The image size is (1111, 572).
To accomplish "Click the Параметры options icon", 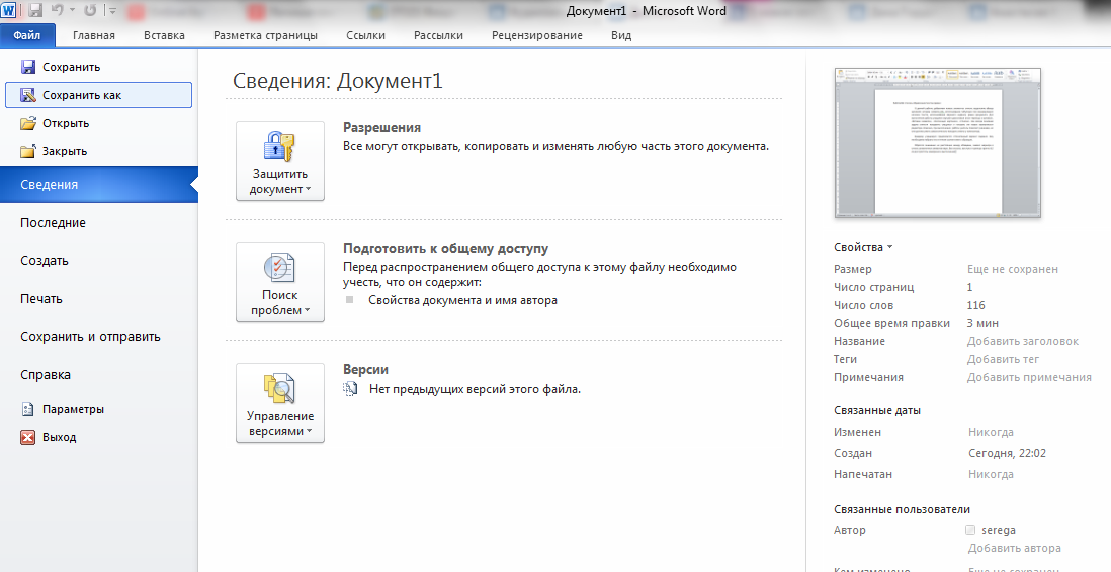I will [28, 409].
